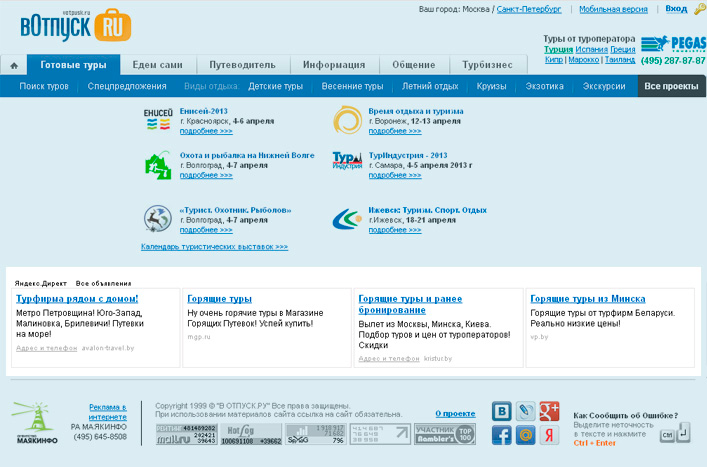Click the Pegas Touristik logo
The height and width of the screenshot is (467, 707).
674,43
